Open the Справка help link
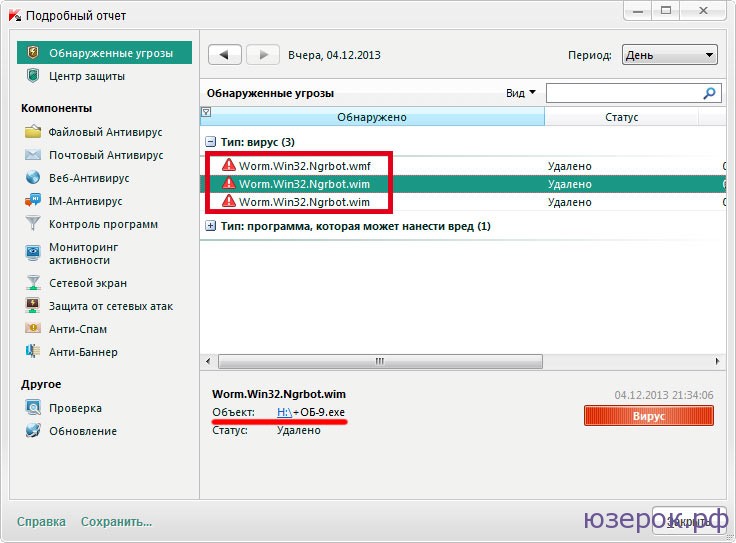The width and height of the screenshot is (736, 543). click(41, 521)
